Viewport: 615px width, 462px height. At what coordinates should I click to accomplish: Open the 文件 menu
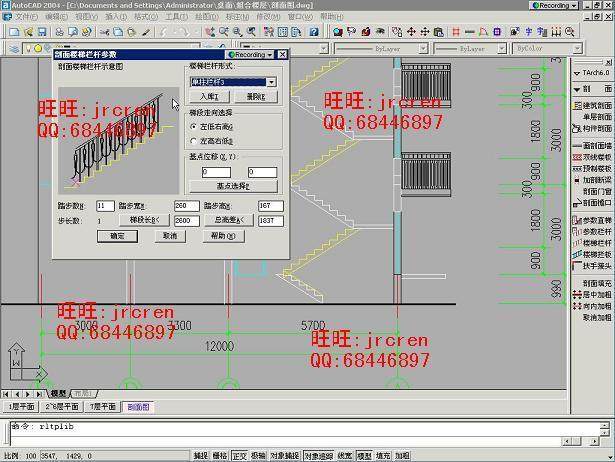(x=26, y=17)
